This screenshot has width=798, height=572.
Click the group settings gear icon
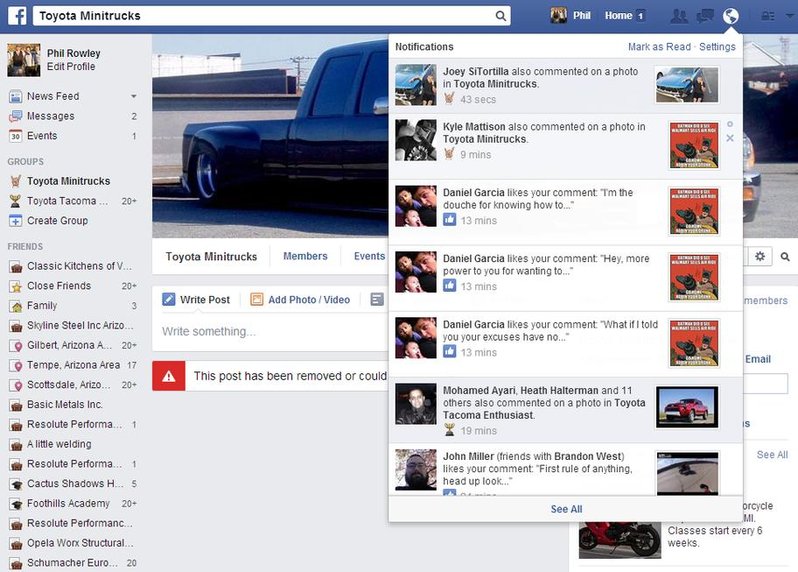point(760,256)
